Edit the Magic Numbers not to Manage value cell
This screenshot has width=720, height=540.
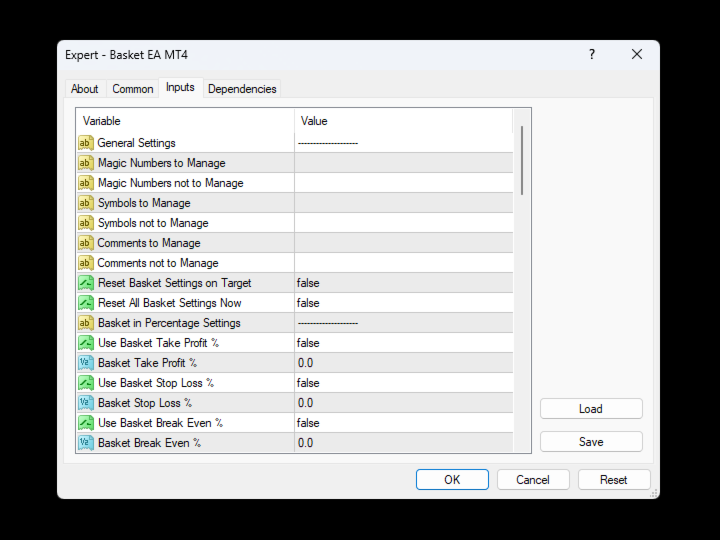pyautogui.click(x=404, y=183)
